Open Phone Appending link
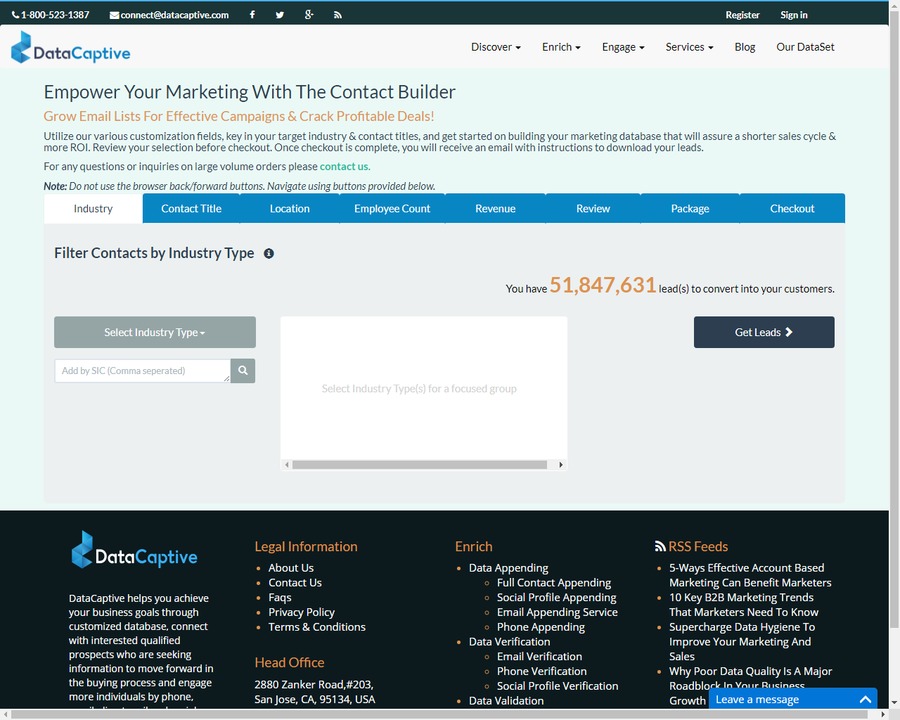Viewport: 900px width, 720px height. 541,627
